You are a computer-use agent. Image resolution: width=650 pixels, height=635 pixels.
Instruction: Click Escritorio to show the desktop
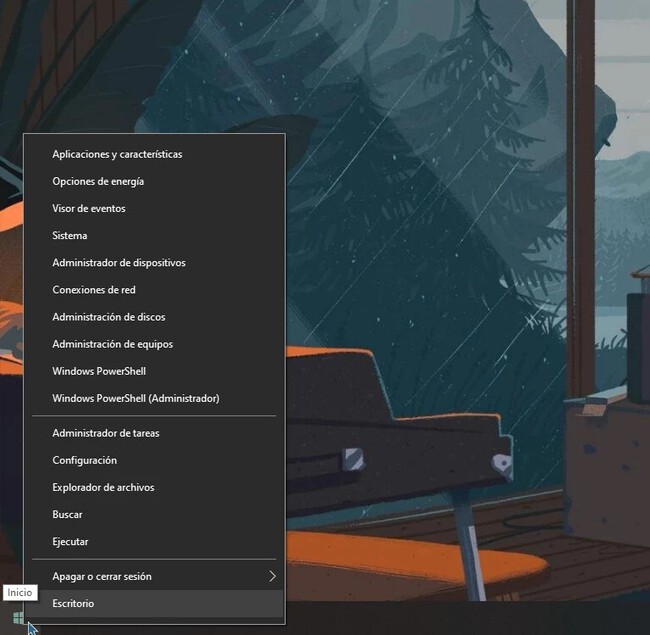coord(154,603)
